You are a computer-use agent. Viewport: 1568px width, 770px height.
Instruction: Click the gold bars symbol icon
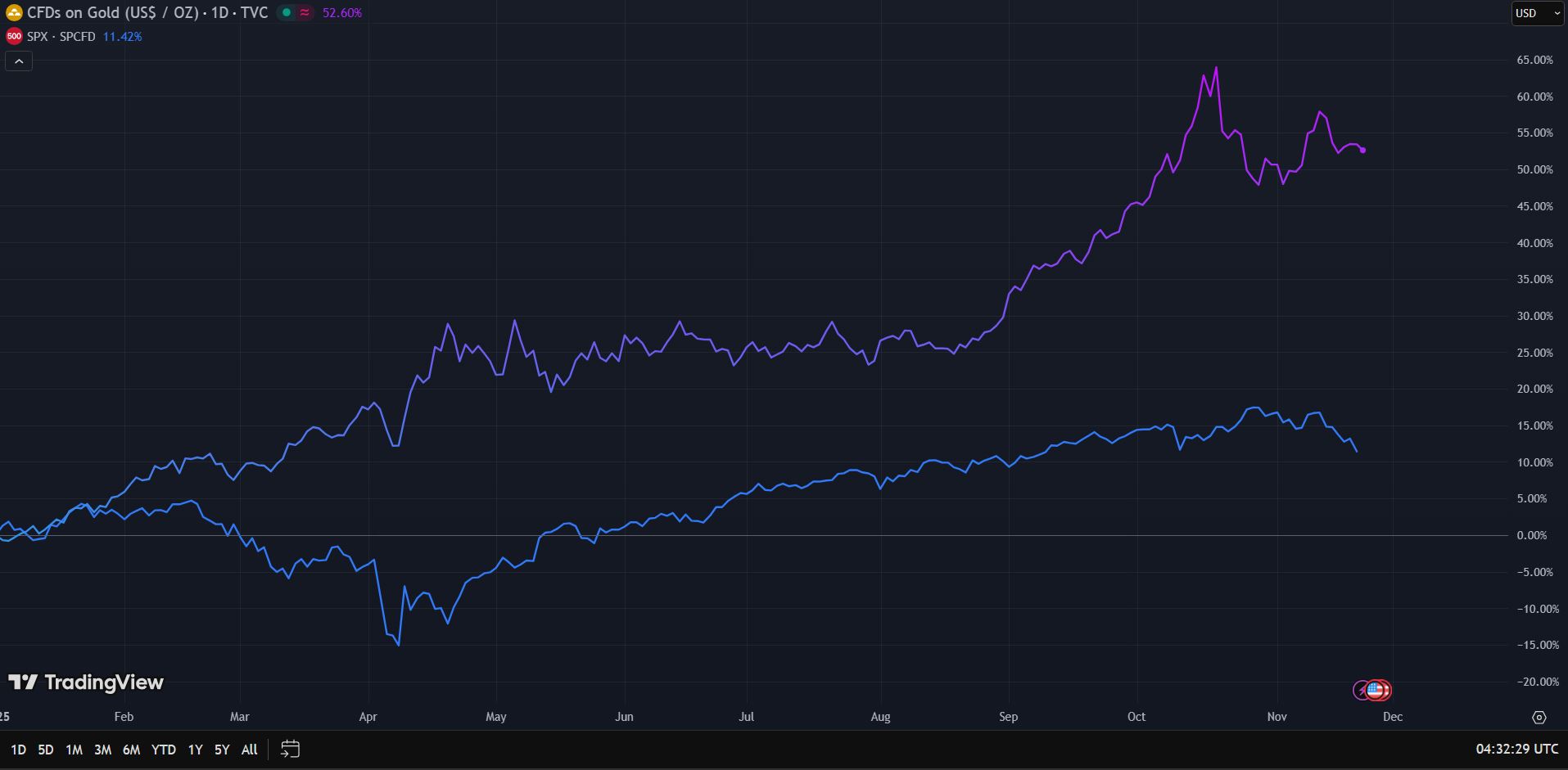point(14,13)
